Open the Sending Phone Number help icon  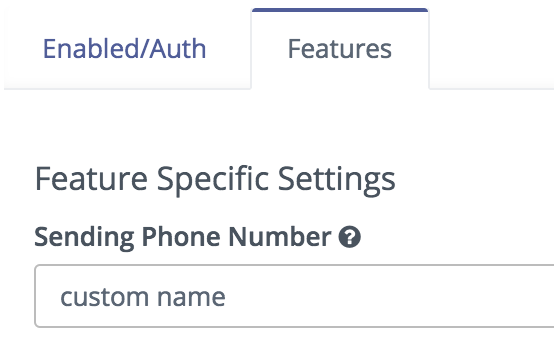tap(349, 237)
